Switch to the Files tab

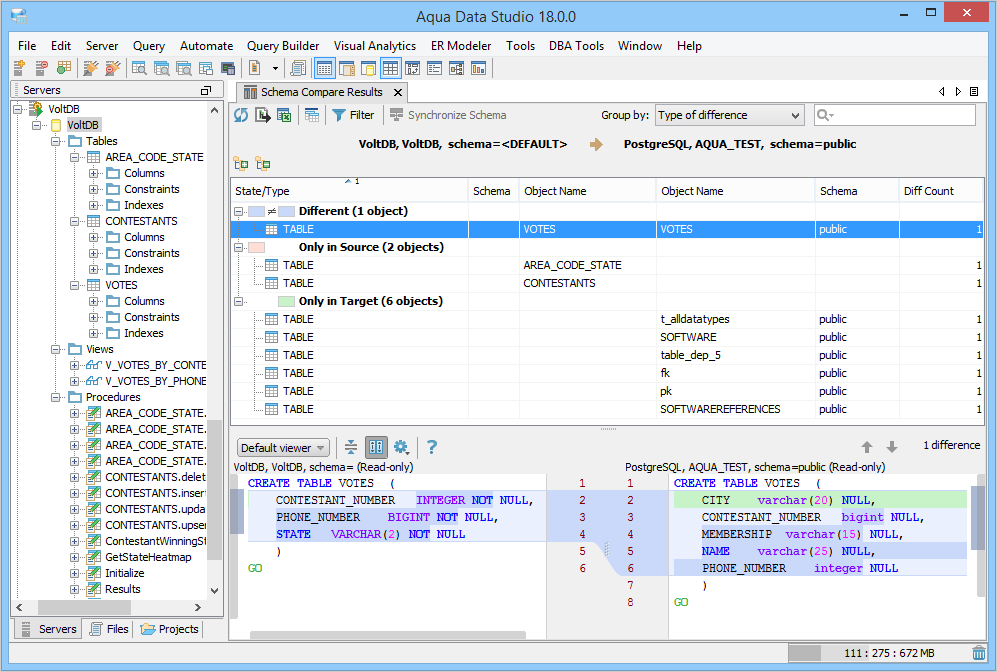pos(110,629)
